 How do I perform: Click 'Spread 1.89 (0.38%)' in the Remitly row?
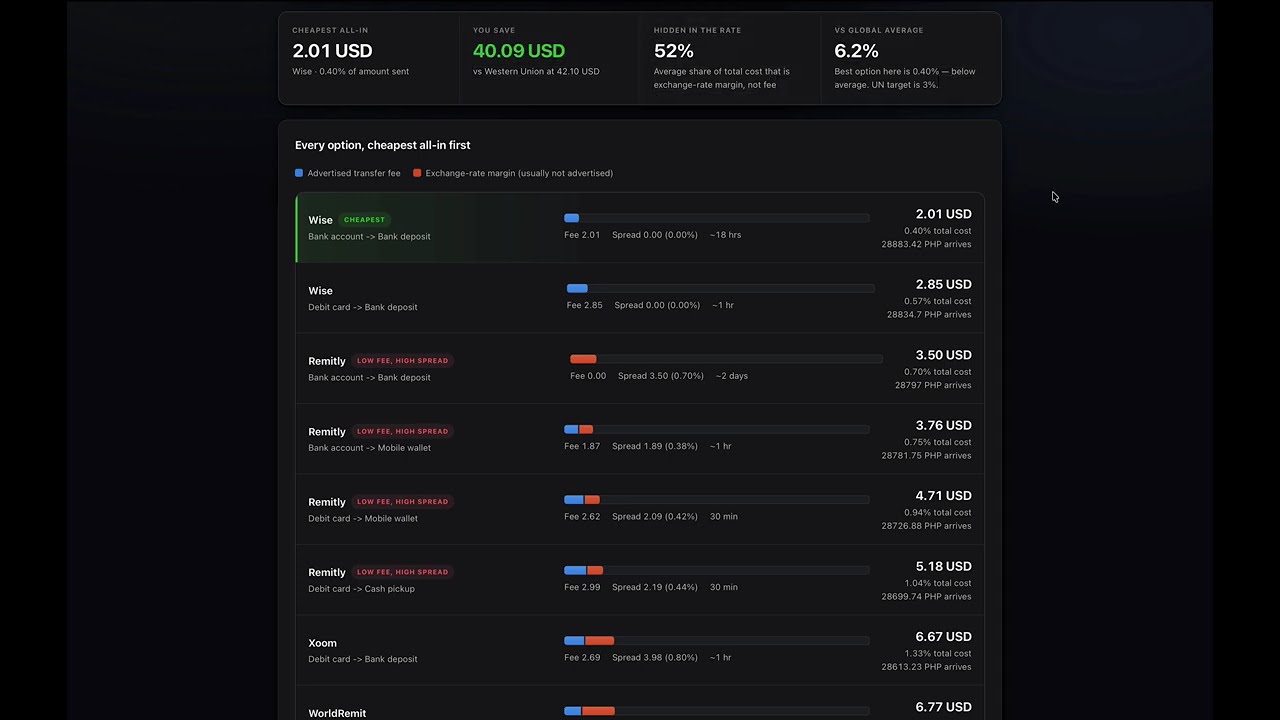click(655, 446)
